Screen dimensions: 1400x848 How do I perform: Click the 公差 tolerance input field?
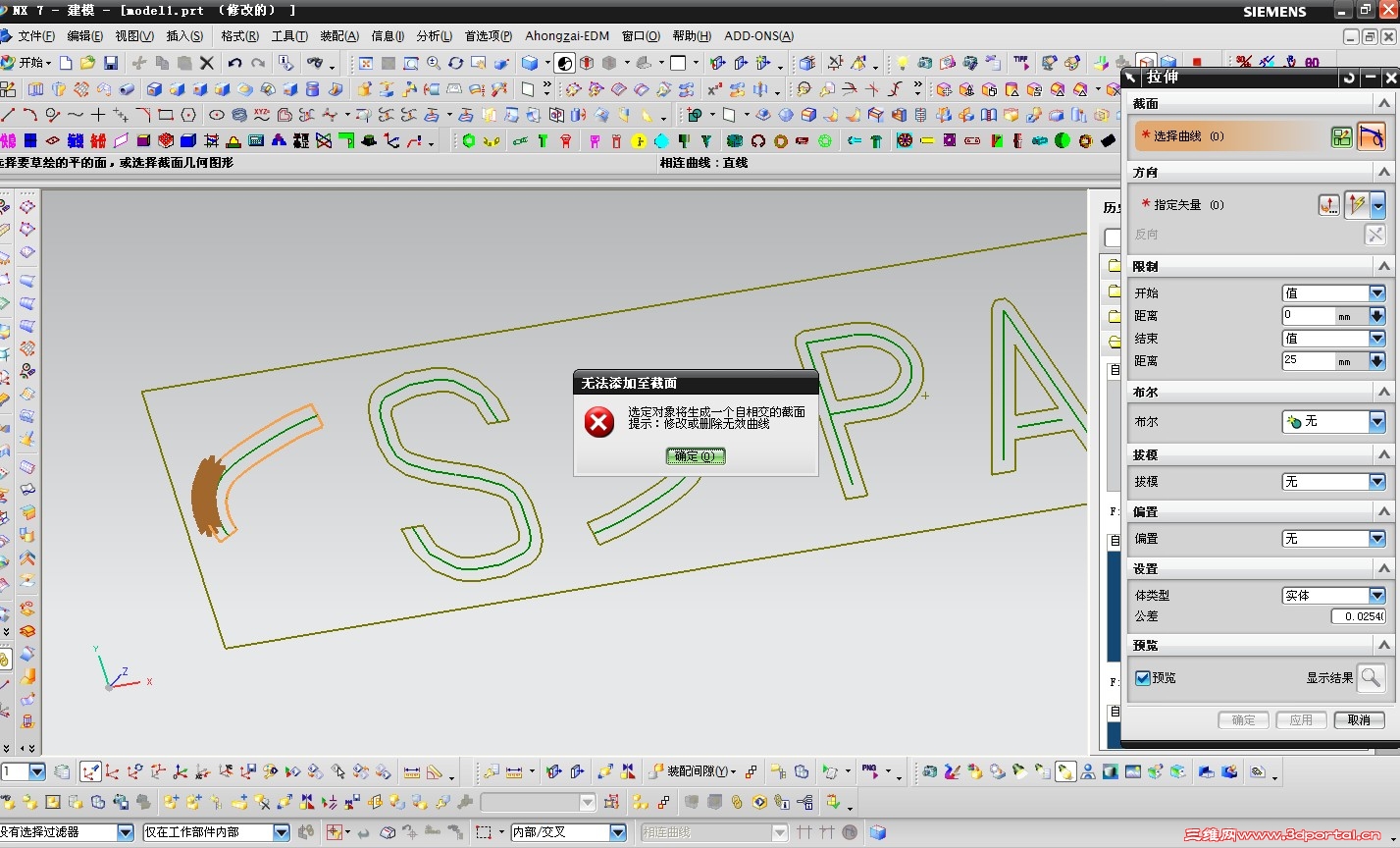1358,616
